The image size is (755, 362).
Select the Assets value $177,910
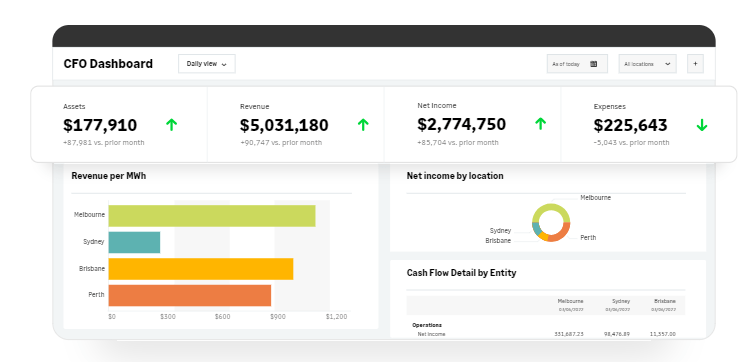[100, 125]
